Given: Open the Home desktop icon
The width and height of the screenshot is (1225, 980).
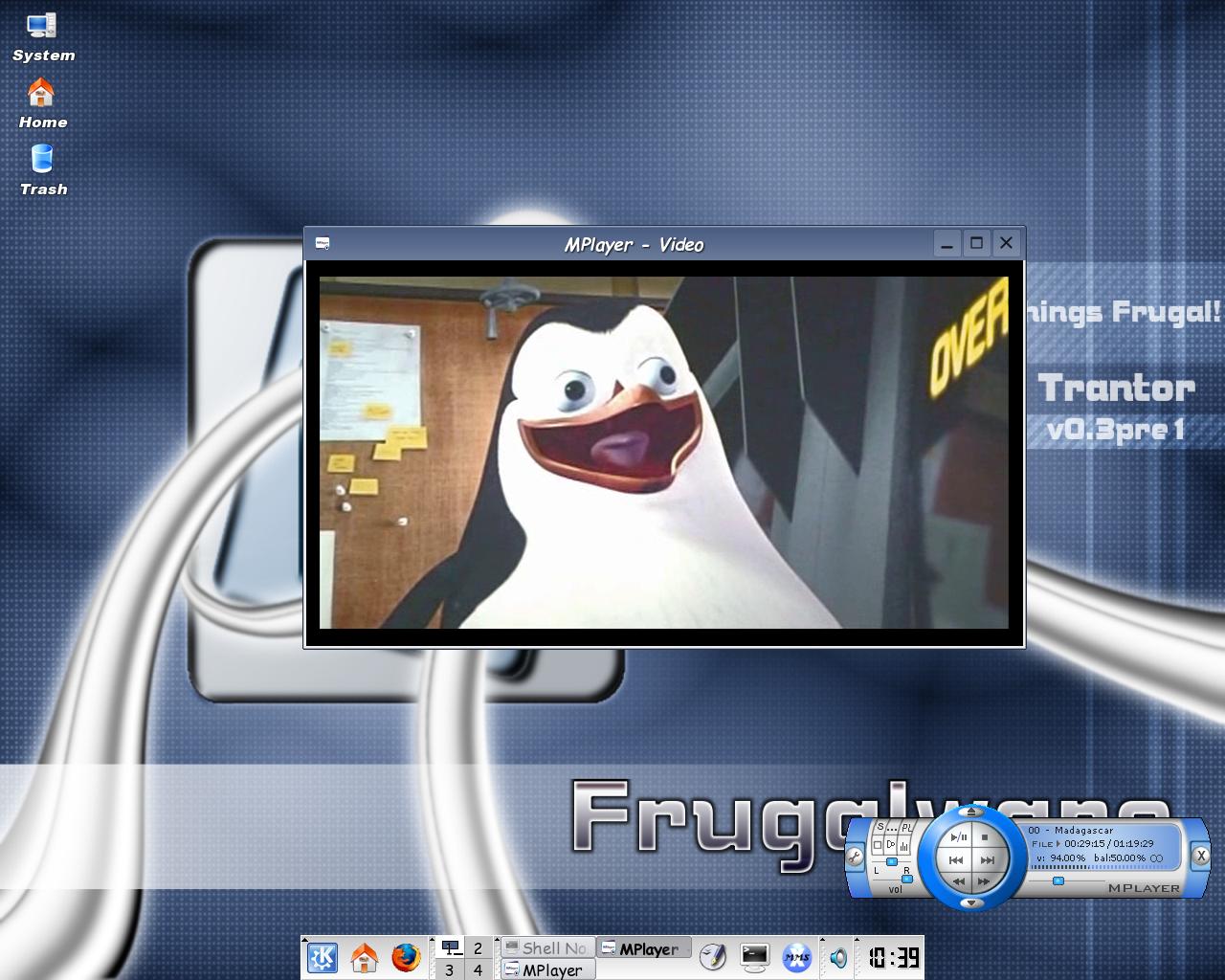Looking at the screenshot, I should click(x=42, y=103).
